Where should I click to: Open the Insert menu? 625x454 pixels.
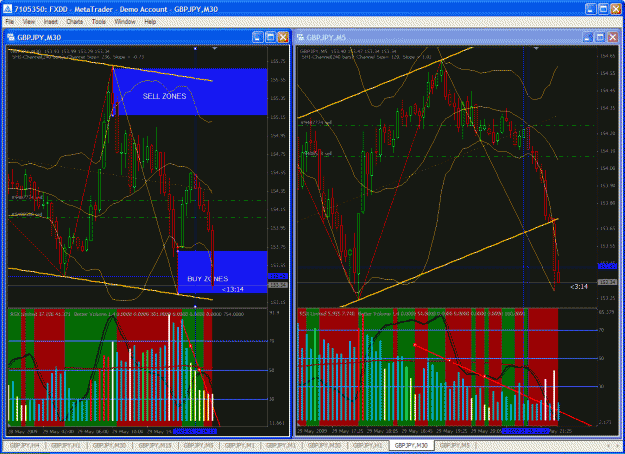pos(51,22)
